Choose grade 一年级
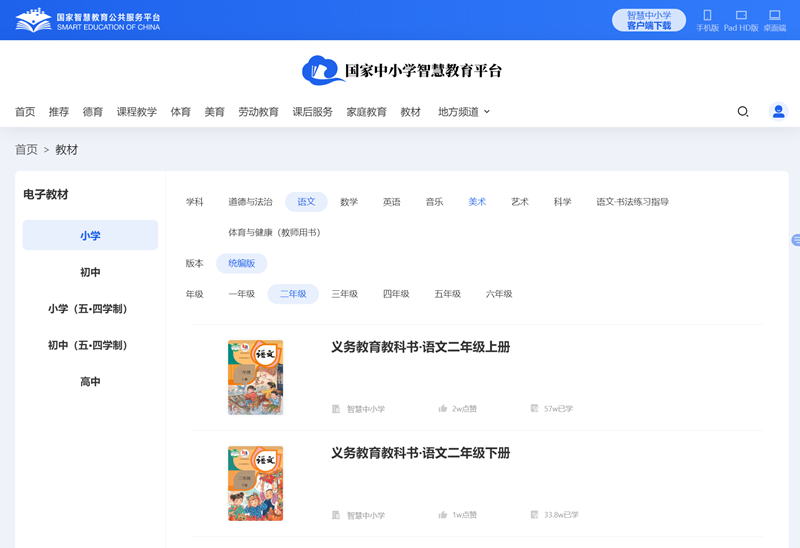Viewport: 800px width, 548px height. [x=241, y=294]
